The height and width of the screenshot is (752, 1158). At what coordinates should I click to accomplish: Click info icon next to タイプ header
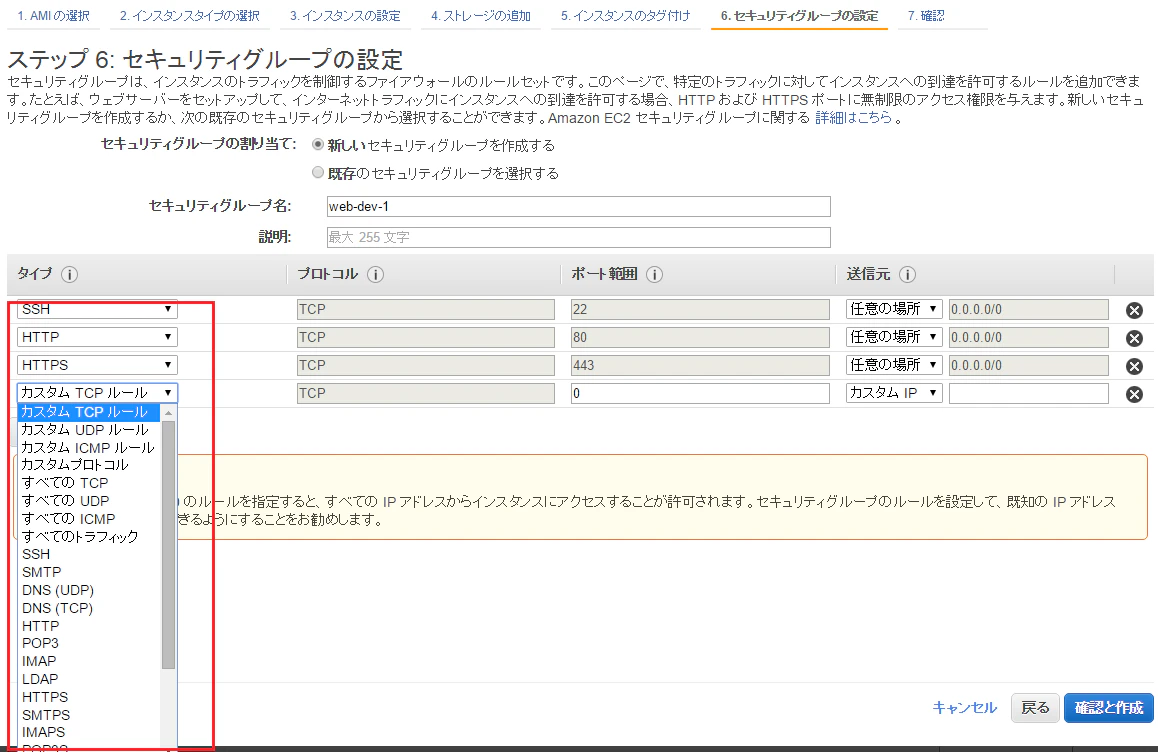(69, 275)
